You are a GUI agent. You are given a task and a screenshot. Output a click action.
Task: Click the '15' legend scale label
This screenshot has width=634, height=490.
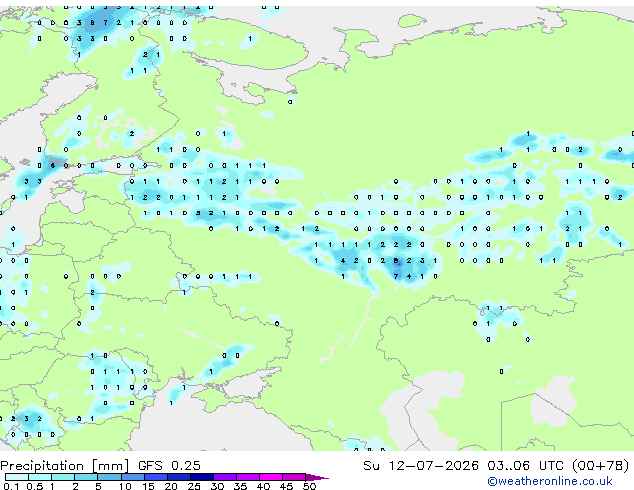click(148, 486)
